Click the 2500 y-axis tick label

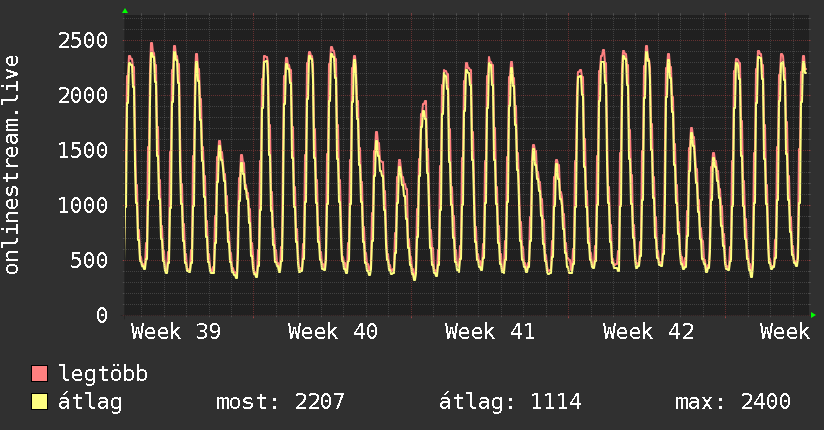coord(83,40)
